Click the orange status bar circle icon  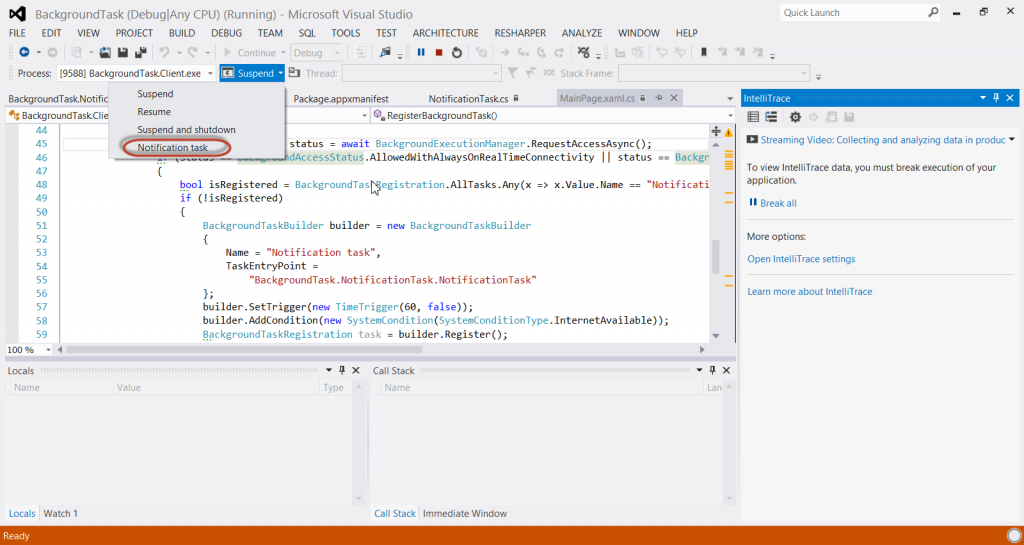pyautogui.click(x=1013, y=536)
